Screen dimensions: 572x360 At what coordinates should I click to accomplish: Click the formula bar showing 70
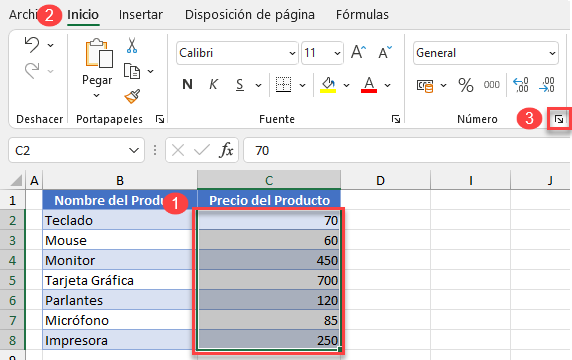point(407,150)
